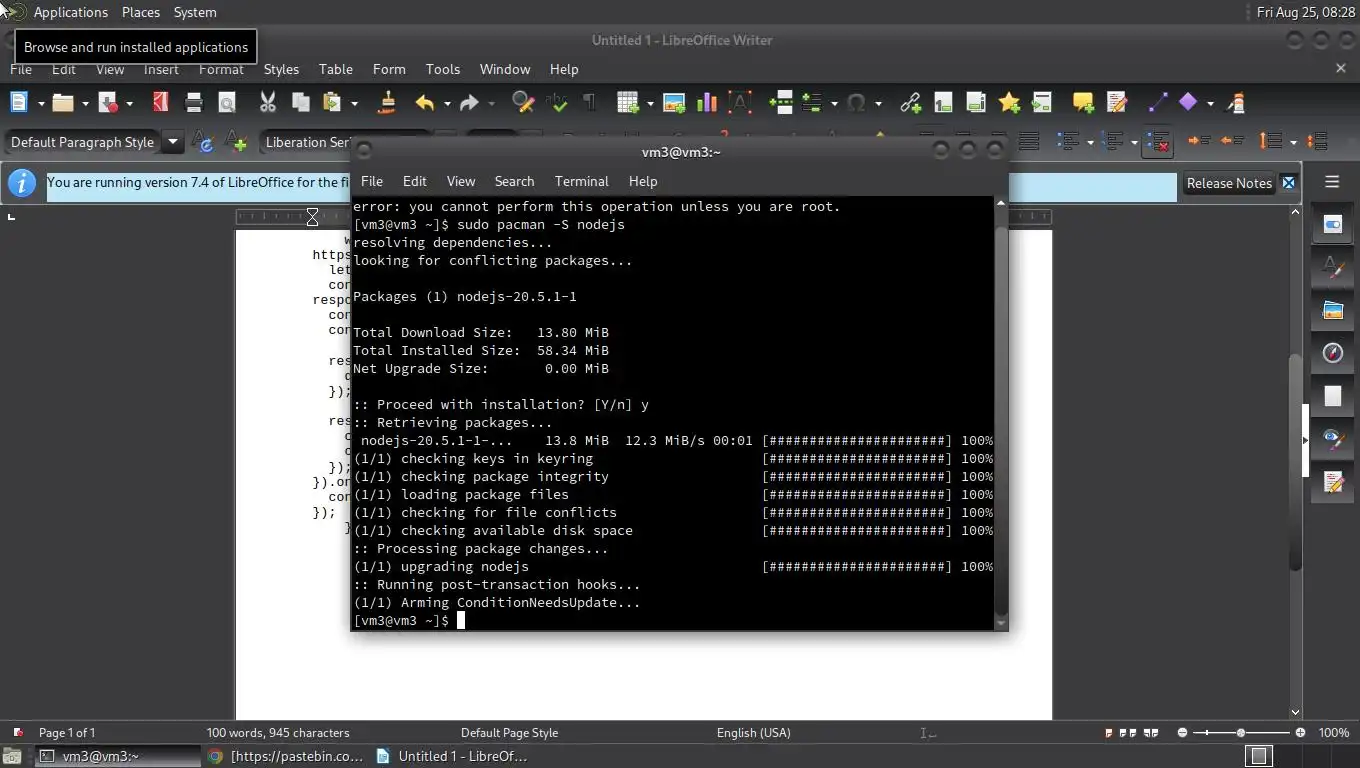Screen dimensions: 1360x768
Task: Open the Terminal menu in terminal window
Action: (x=582, y=181)
